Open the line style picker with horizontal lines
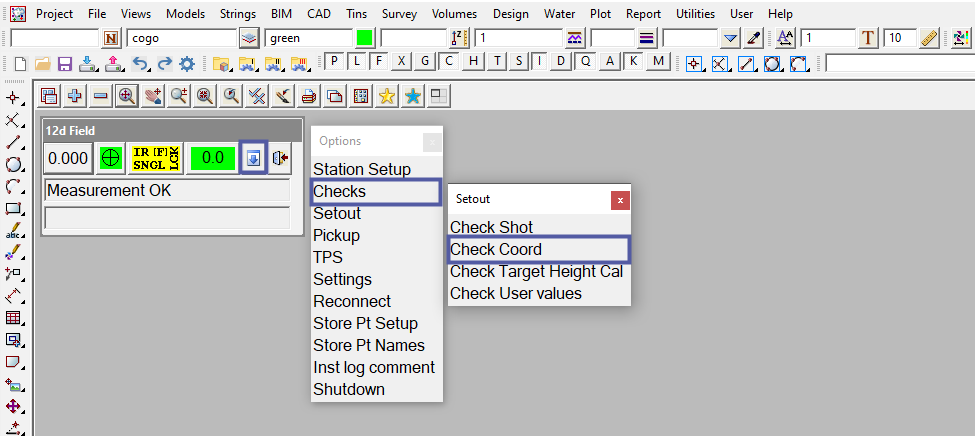 pyautogui.click(x=647, y=38)
